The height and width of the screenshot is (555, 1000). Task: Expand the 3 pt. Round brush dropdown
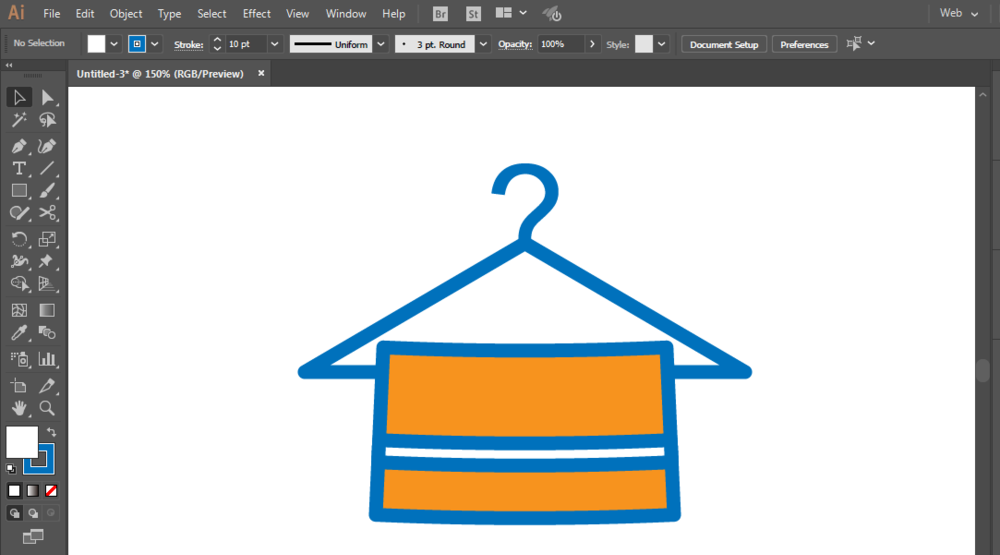[483, 44]
